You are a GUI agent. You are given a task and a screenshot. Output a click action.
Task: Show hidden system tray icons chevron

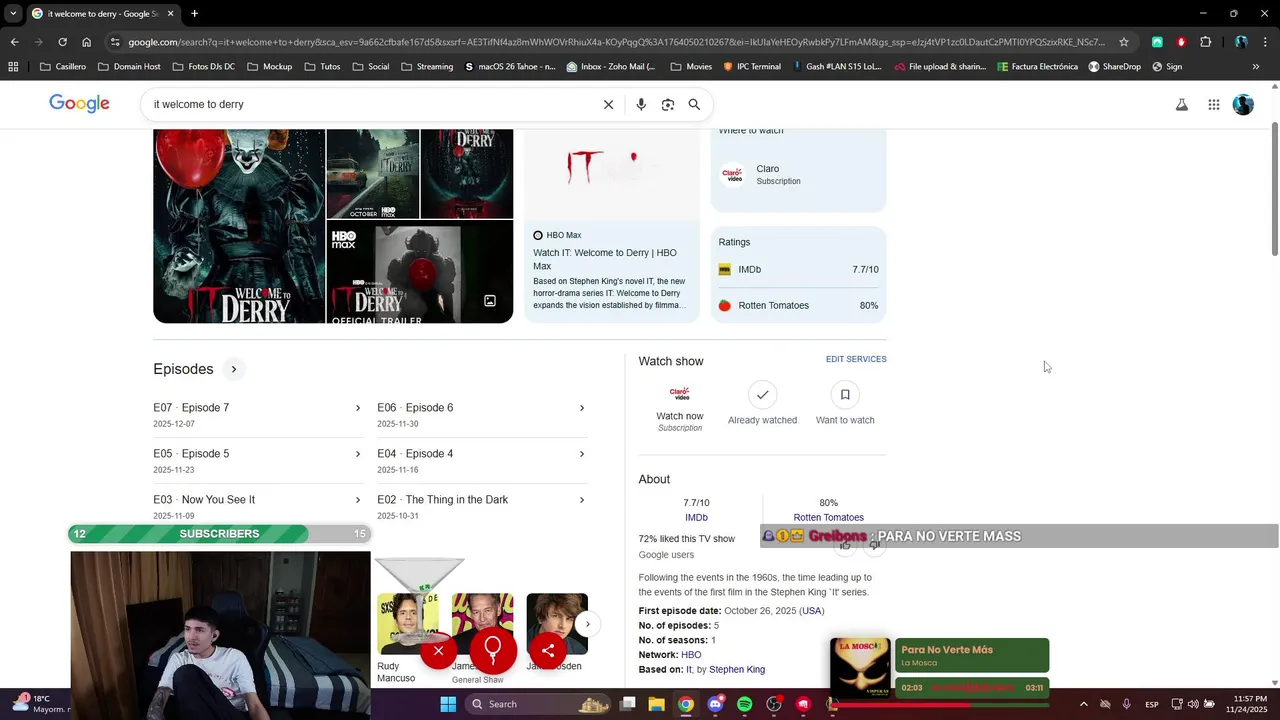click(1083, 704)
